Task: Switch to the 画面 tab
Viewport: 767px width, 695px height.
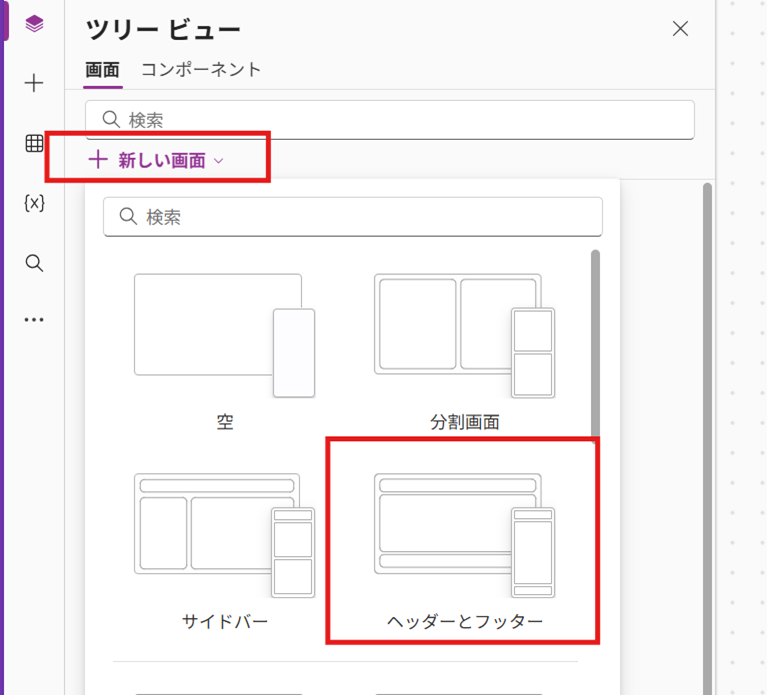Action: tap(102, 70)
